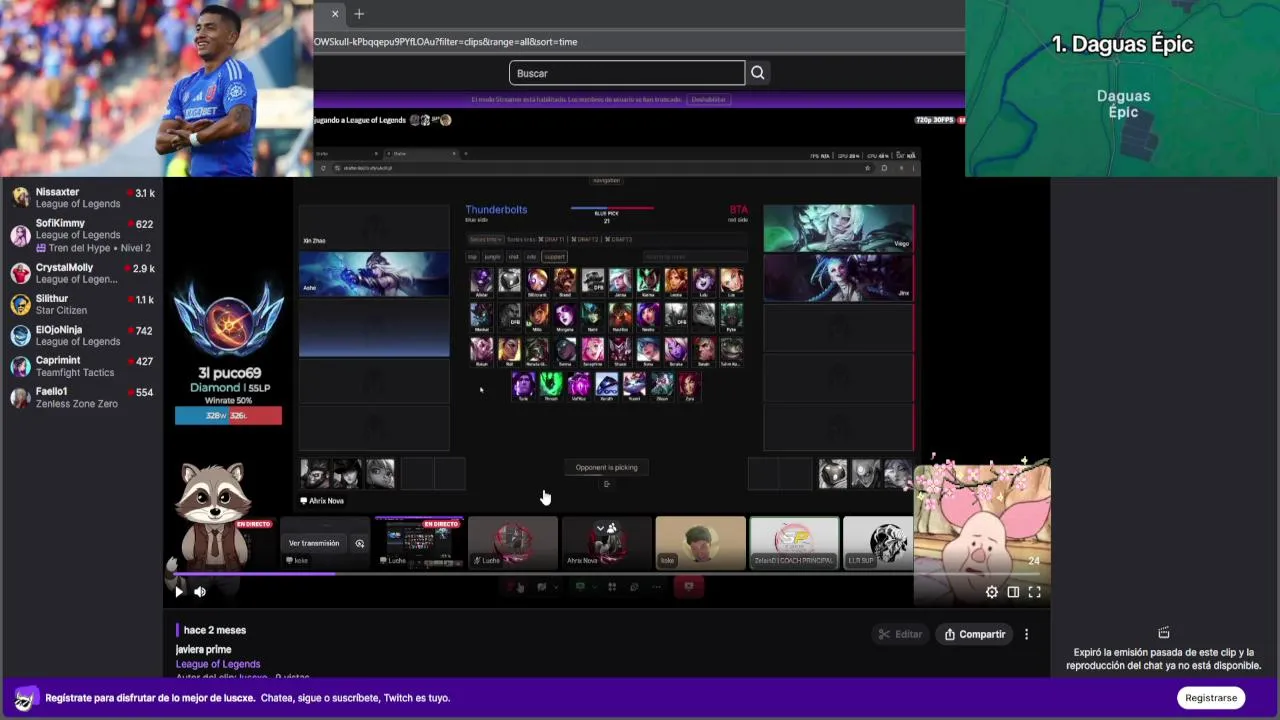The width and height of the screenshot is (1280, 720).
Task: Open Nissaxter's channel in sidebar
Action: click(x=82, y=198)
